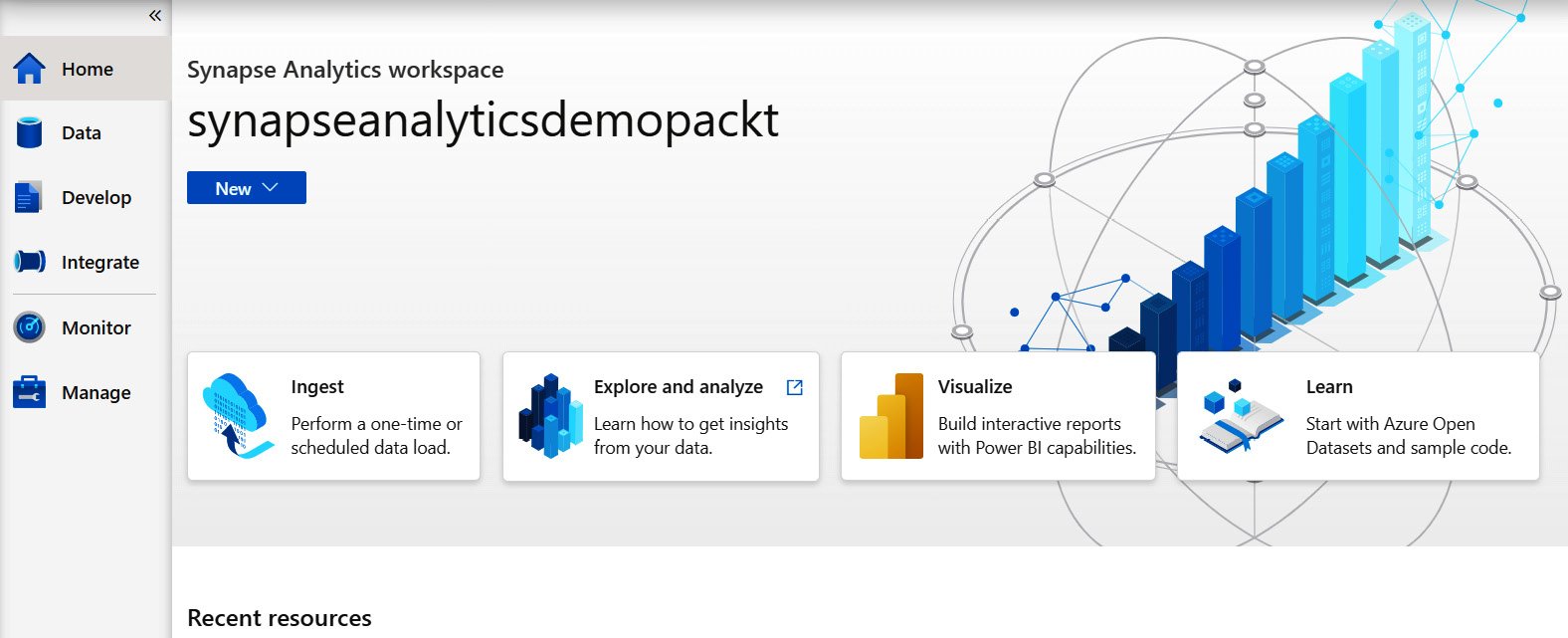This screenshot has width=1568, height=638.
Task: Click the Synapse Analytics workspace heading
Action: [x=345, y=70]
